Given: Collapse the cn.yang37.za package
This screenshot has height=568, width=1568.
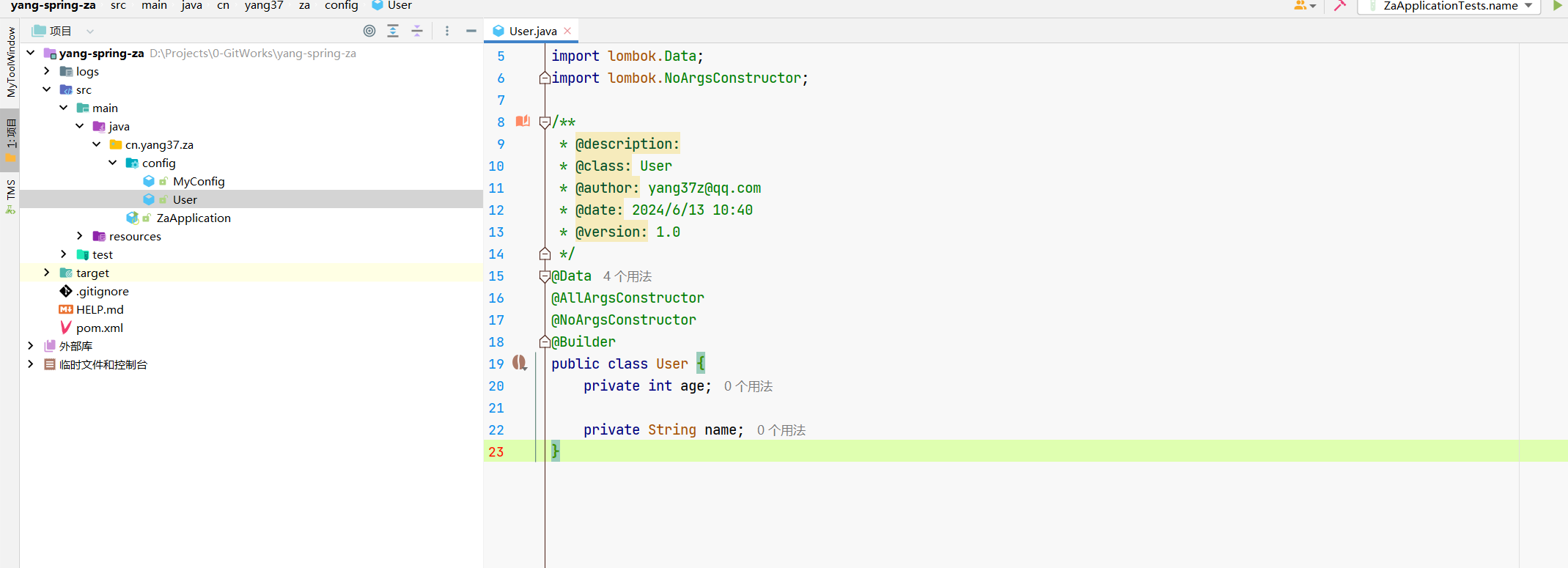Looking at the screenshot, I should [97, 144].
